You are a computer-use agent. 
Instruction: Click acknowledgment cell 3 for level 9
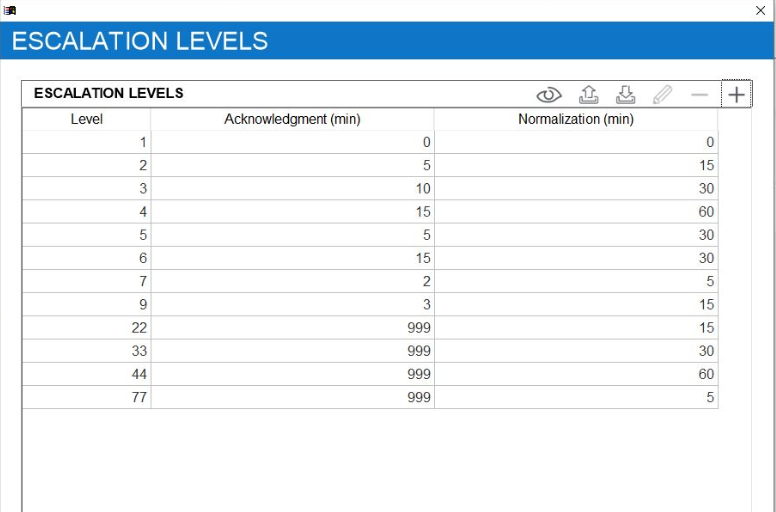click(x=292, y=305)
